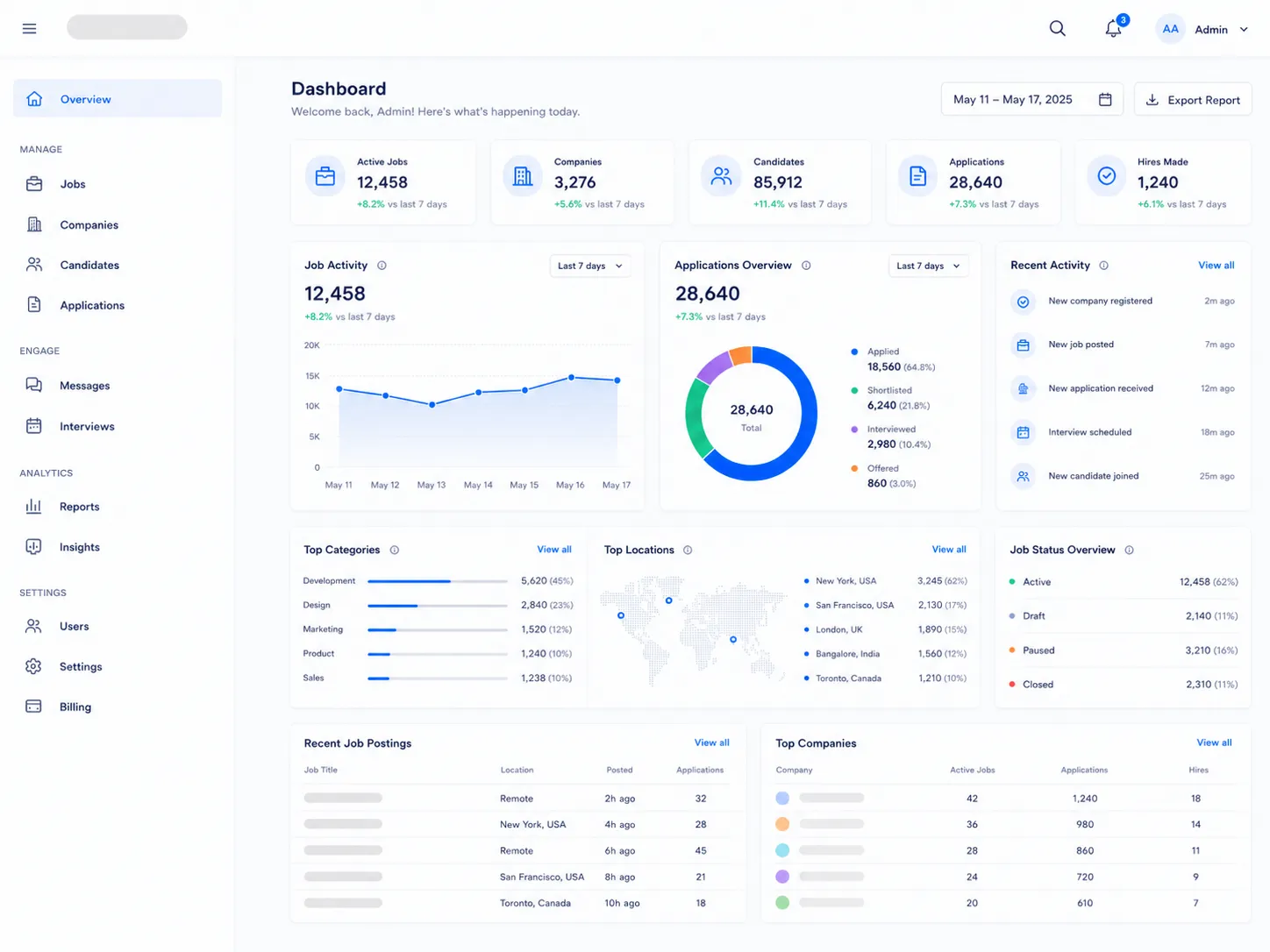
Task: Click the calendar icon in date range
Action: [1105, 100]
